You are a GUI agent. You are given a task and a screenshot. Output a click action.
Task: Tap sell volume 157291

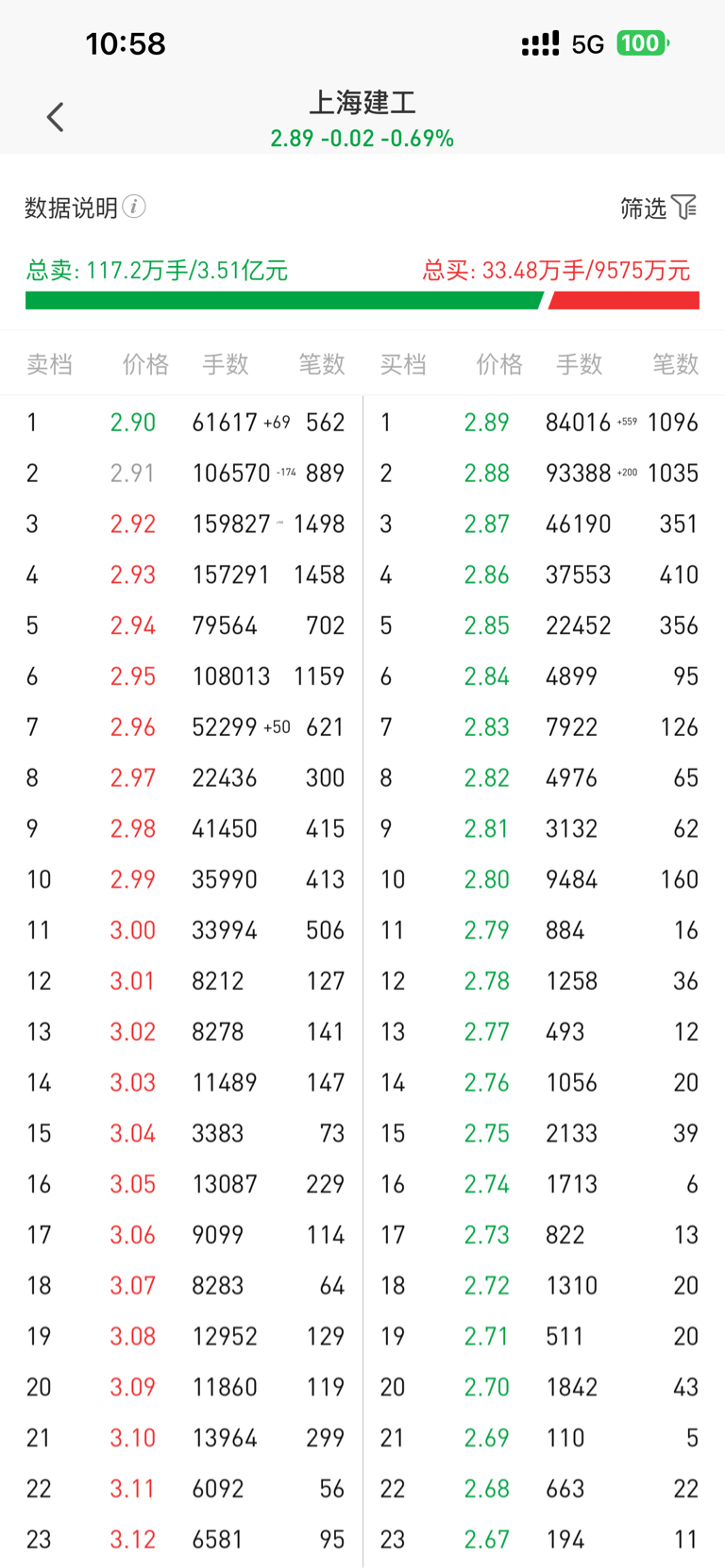[x=231, y=575]
